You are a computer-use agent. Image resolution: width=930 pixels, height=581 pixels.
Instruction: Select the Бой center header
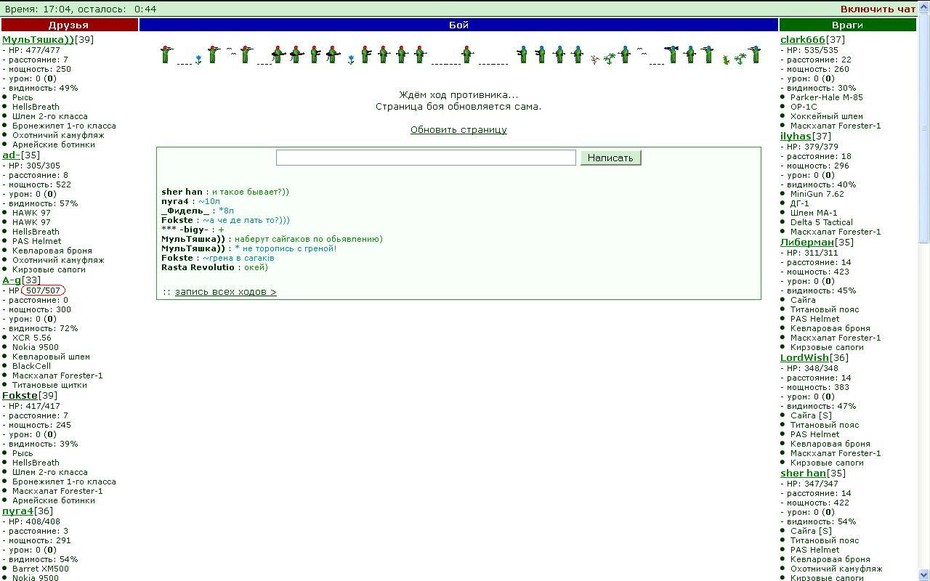[458, 25]
